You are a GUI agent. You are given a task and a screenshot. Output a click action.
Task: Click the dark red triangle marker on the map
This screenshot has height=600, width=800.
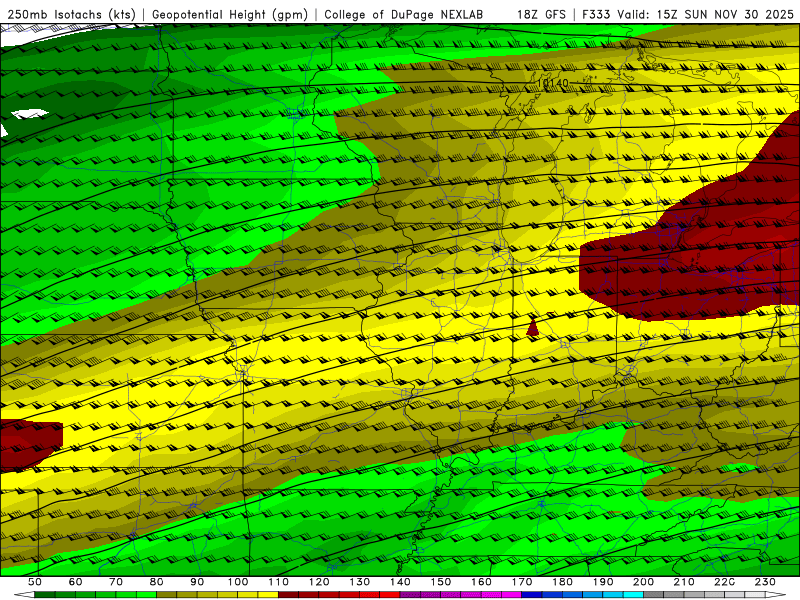pos(532,327)
